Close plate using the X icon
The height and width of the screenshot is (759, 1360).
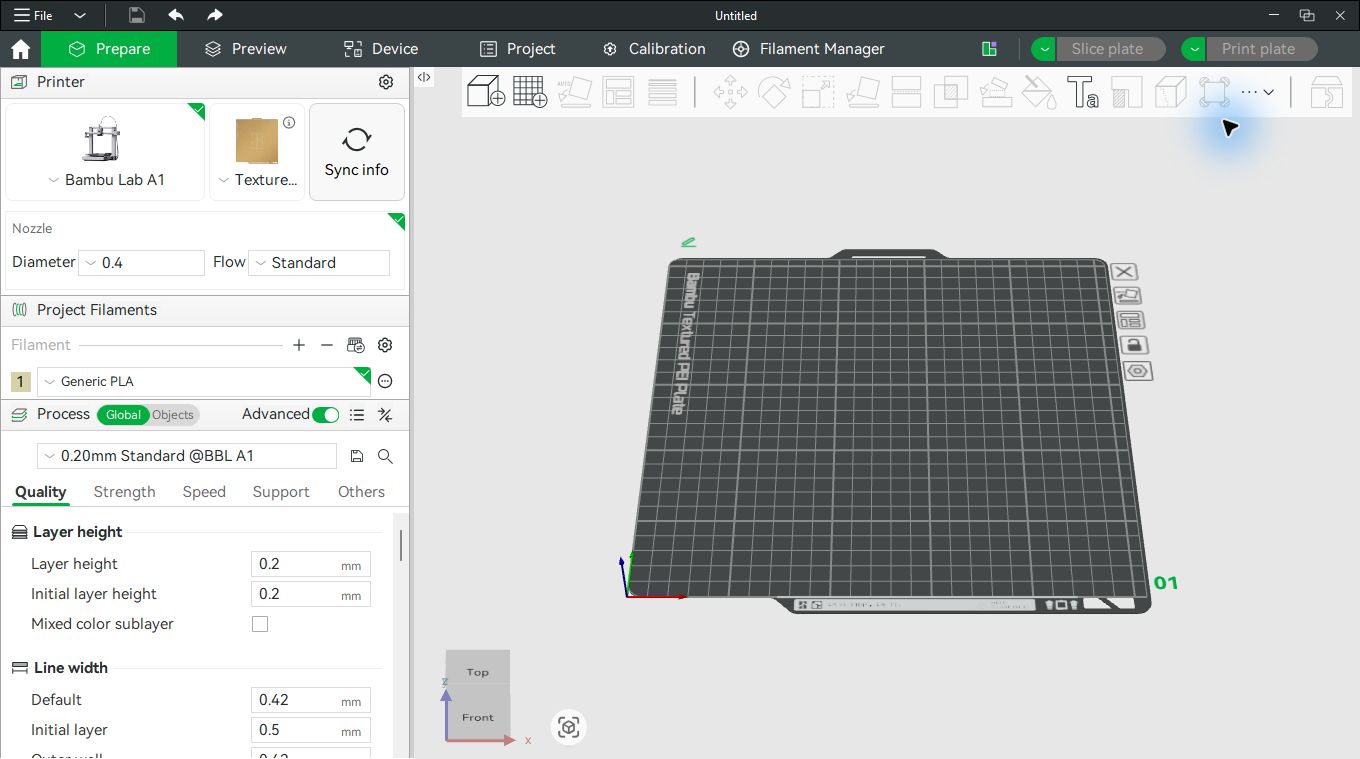pos(1124,272)
